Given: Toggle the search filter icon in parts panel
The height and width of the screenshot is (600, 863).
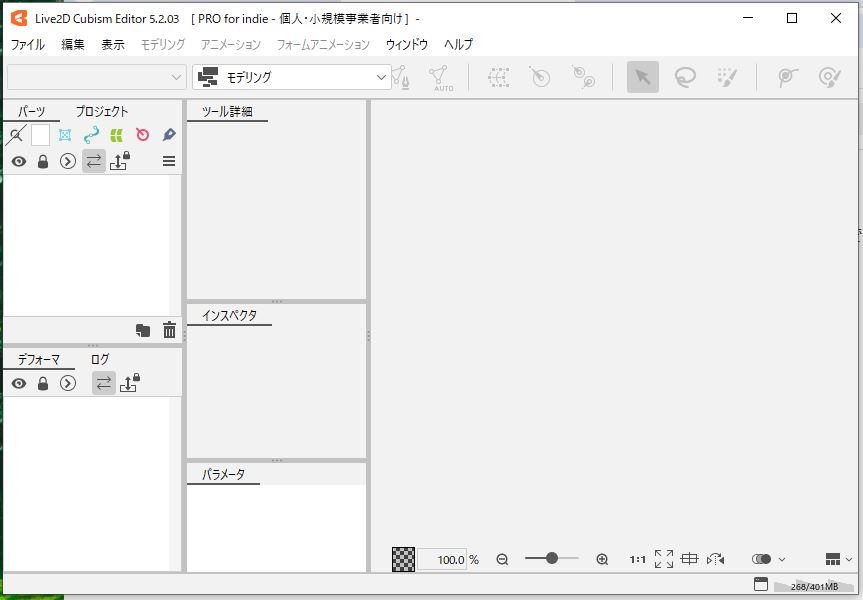Looking at the screenshot, I should coord(16,135).
